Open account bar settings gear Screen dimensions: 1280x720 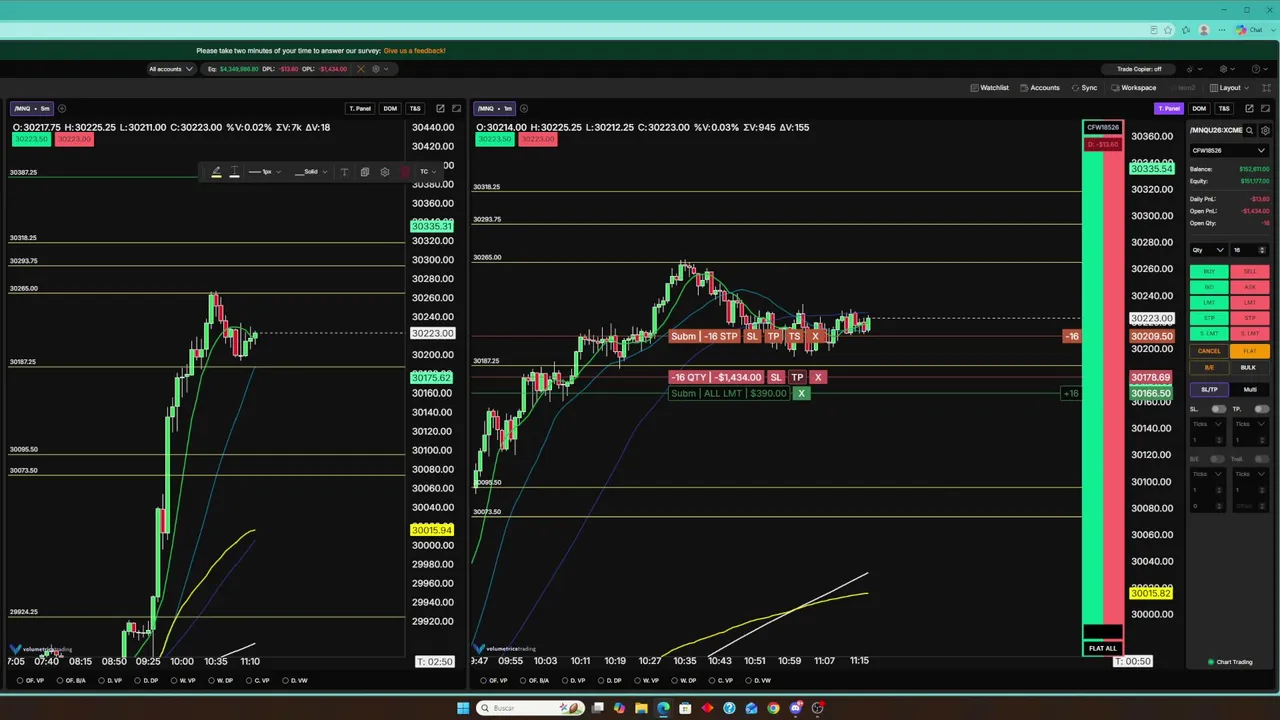[376, 69]
